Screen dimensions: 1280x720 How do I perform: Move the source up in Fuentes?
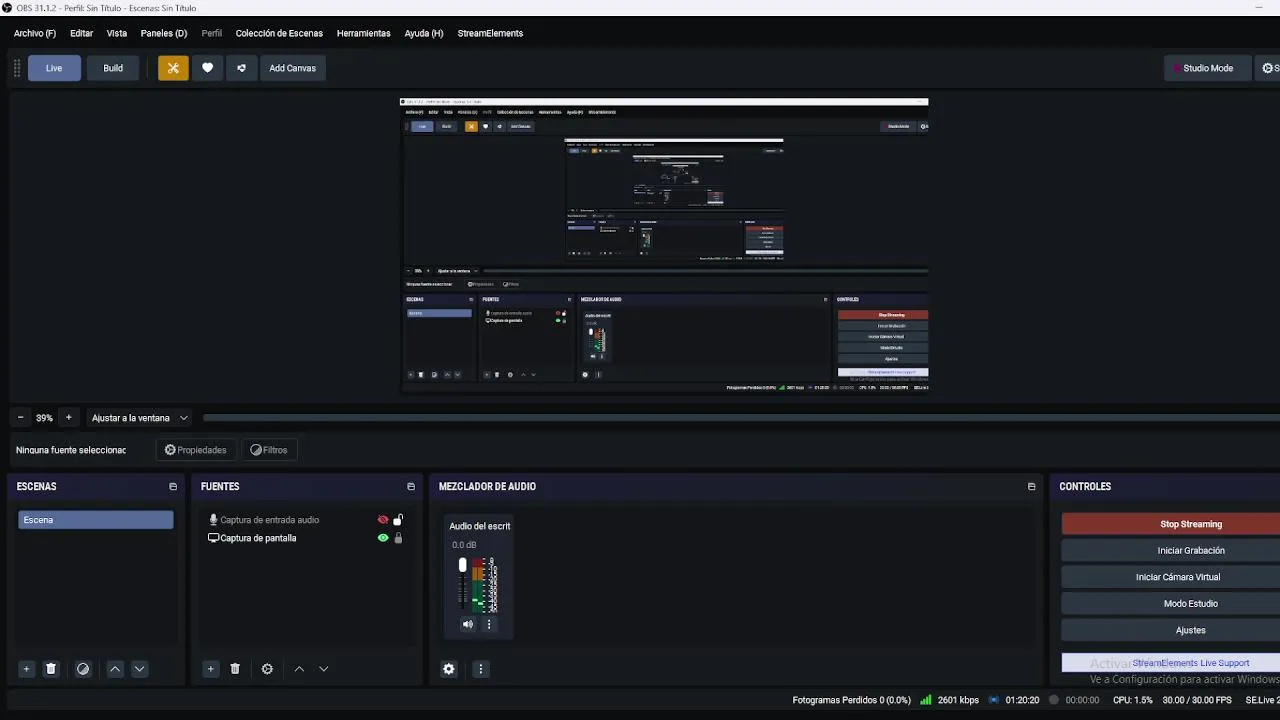click(299, 669)
